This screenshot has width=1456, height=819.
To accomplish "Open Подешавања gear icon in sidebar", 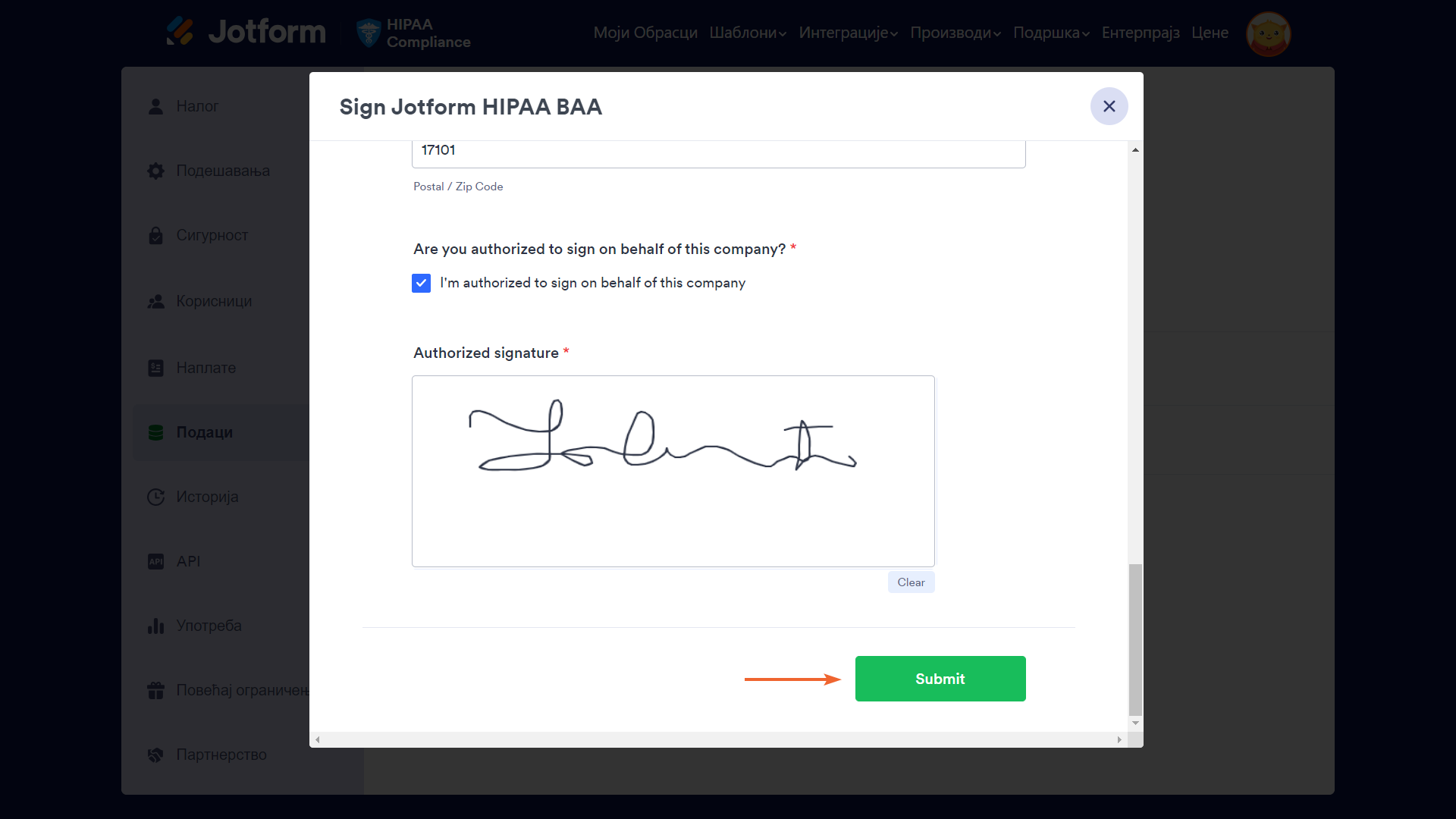I will click(156, 171).
